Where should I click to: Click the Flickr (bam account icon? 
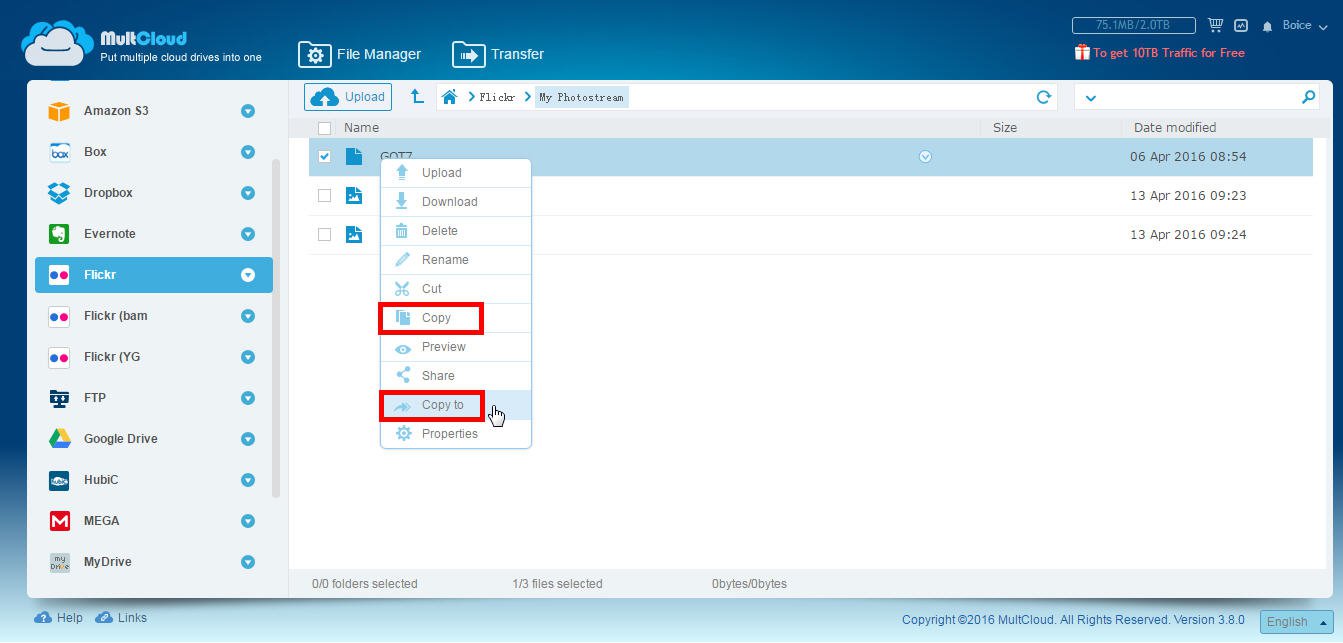pos(59,316)
